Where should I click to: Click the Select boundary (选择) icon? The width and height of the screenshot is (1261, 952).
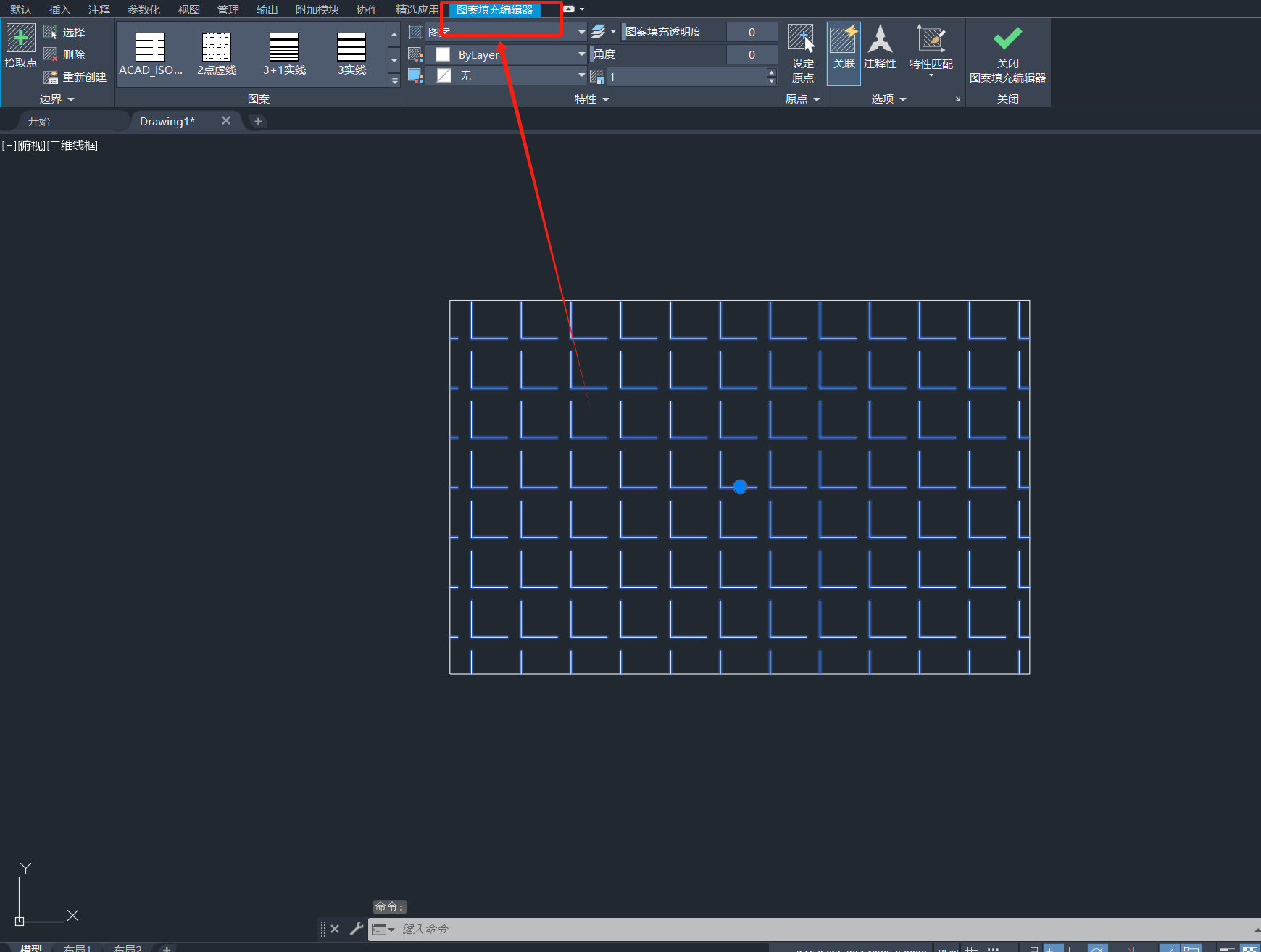click(50, 32)
